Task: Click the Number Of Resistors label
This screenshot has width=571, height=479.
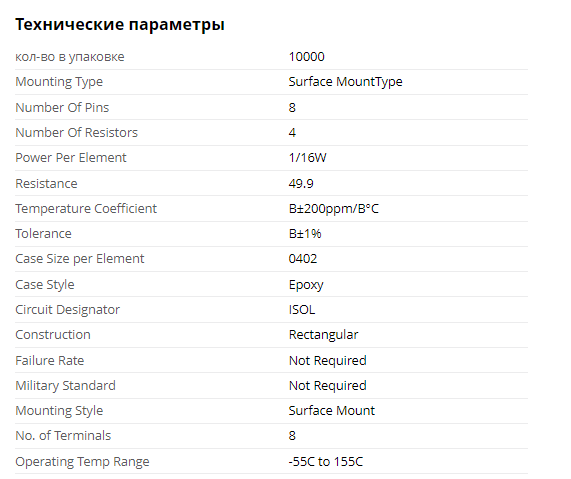Action: [x=76, y=133]
